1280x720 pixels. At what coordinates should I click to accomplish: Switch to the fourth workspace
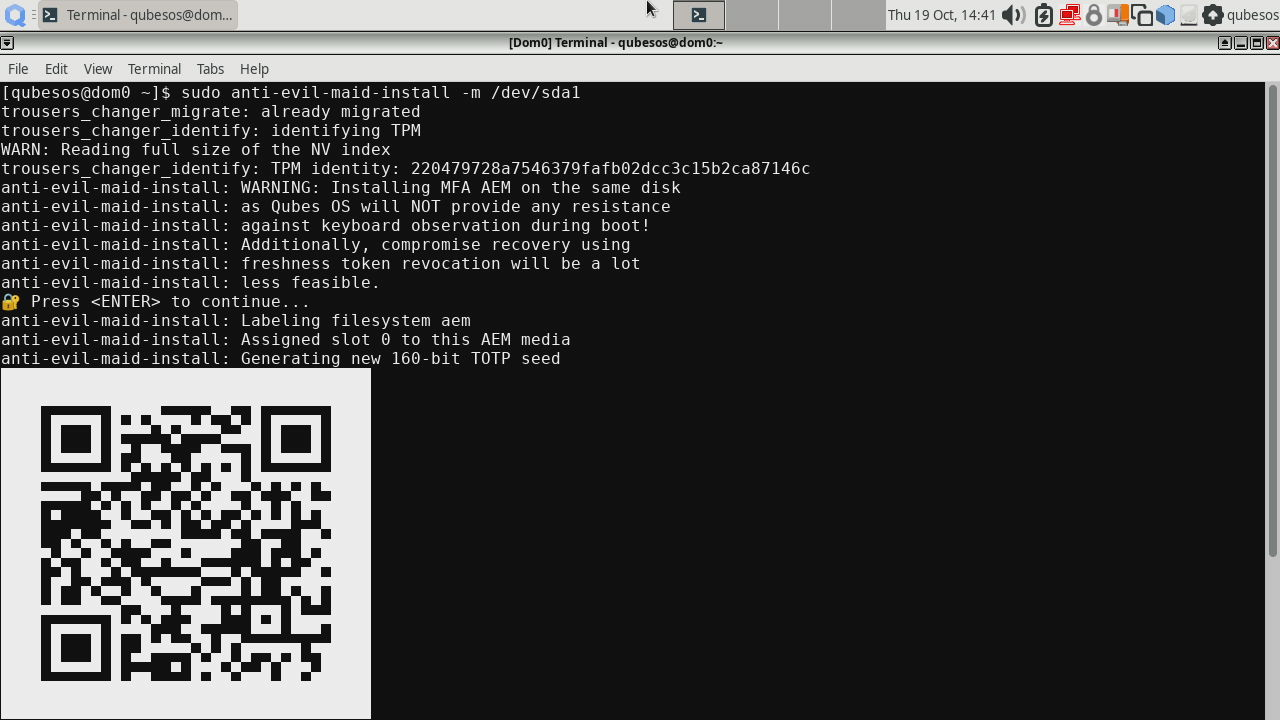point(857,15)
